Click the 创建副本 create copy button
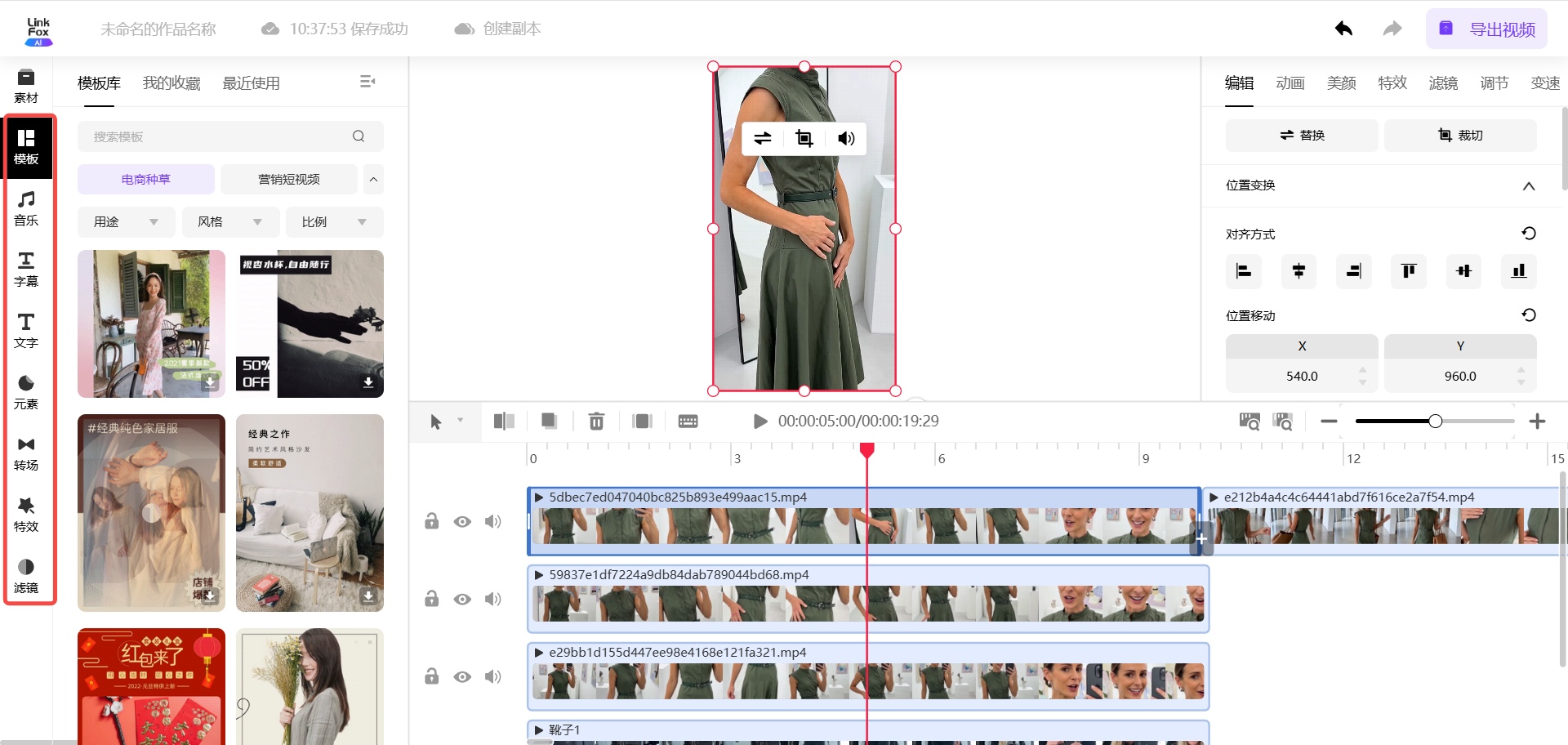Image resolution: width=1568 pixels, height=745 pixels. tap(497, 29)
